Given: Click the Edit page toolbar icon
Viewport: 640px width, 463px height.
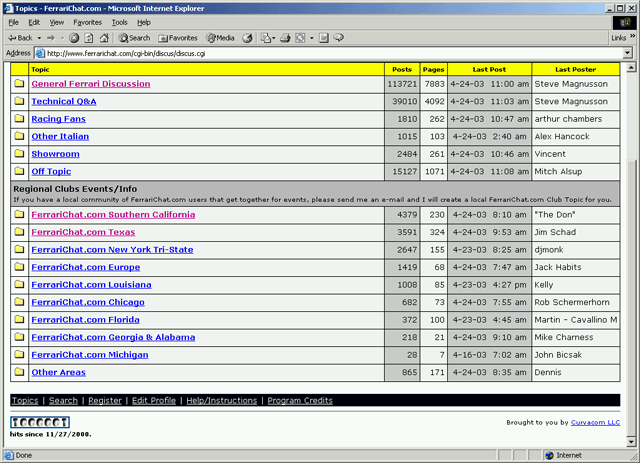Looking at the screenshot, I should [300, 38].
